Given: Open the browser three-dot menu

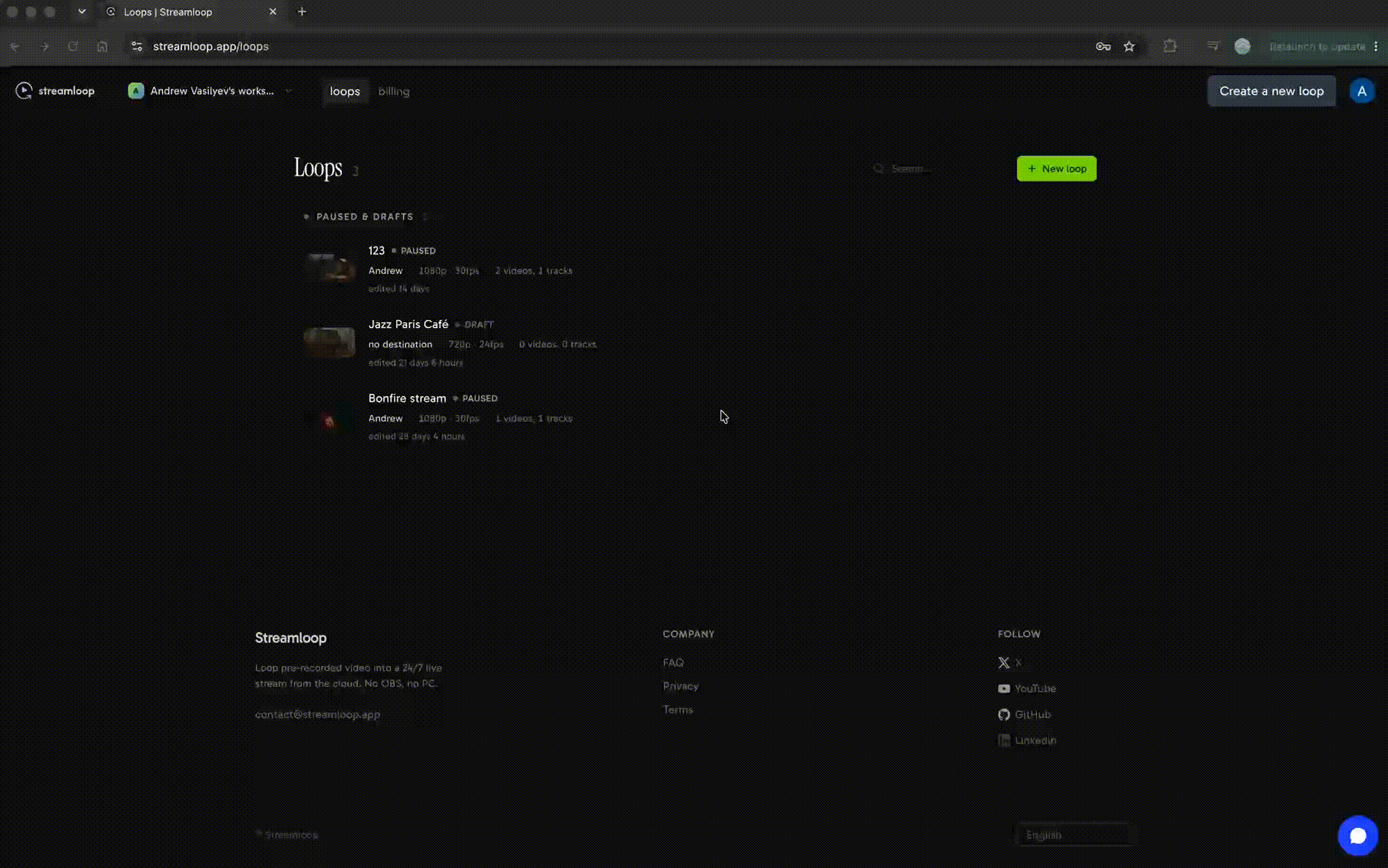Looking at the screenshot, I should pos(1376,46).
